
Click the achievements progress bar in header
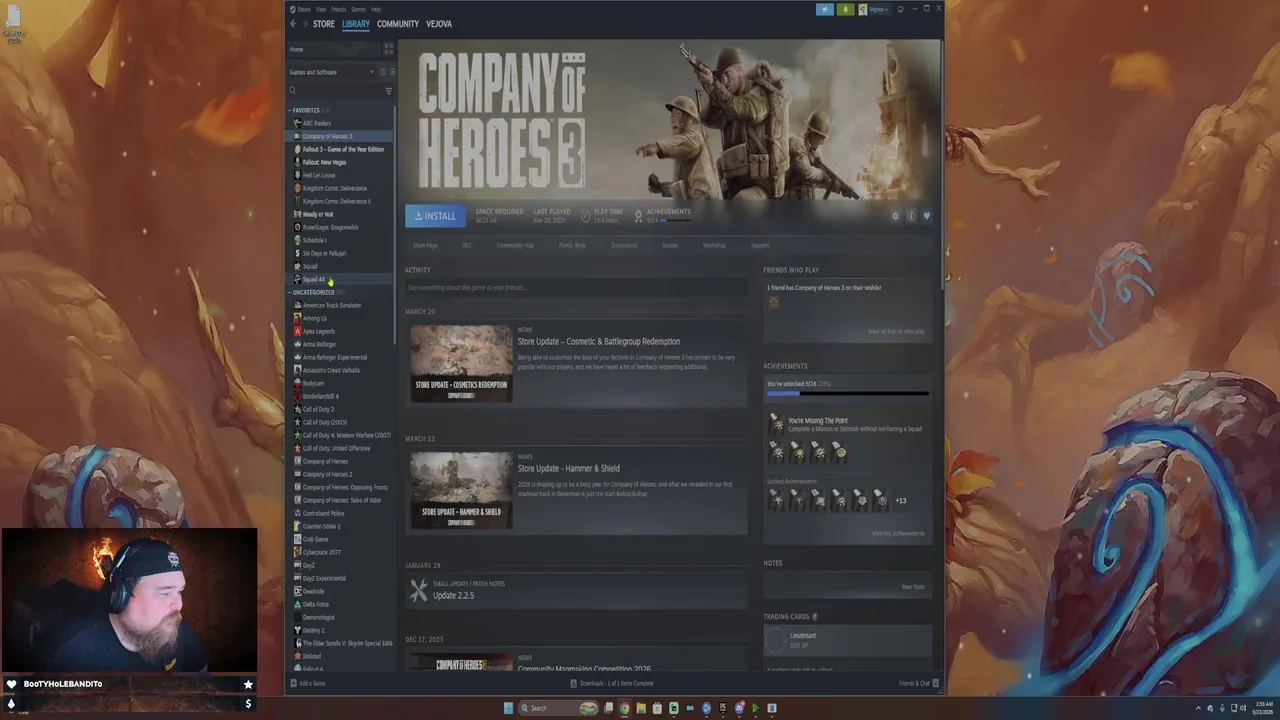675,220
